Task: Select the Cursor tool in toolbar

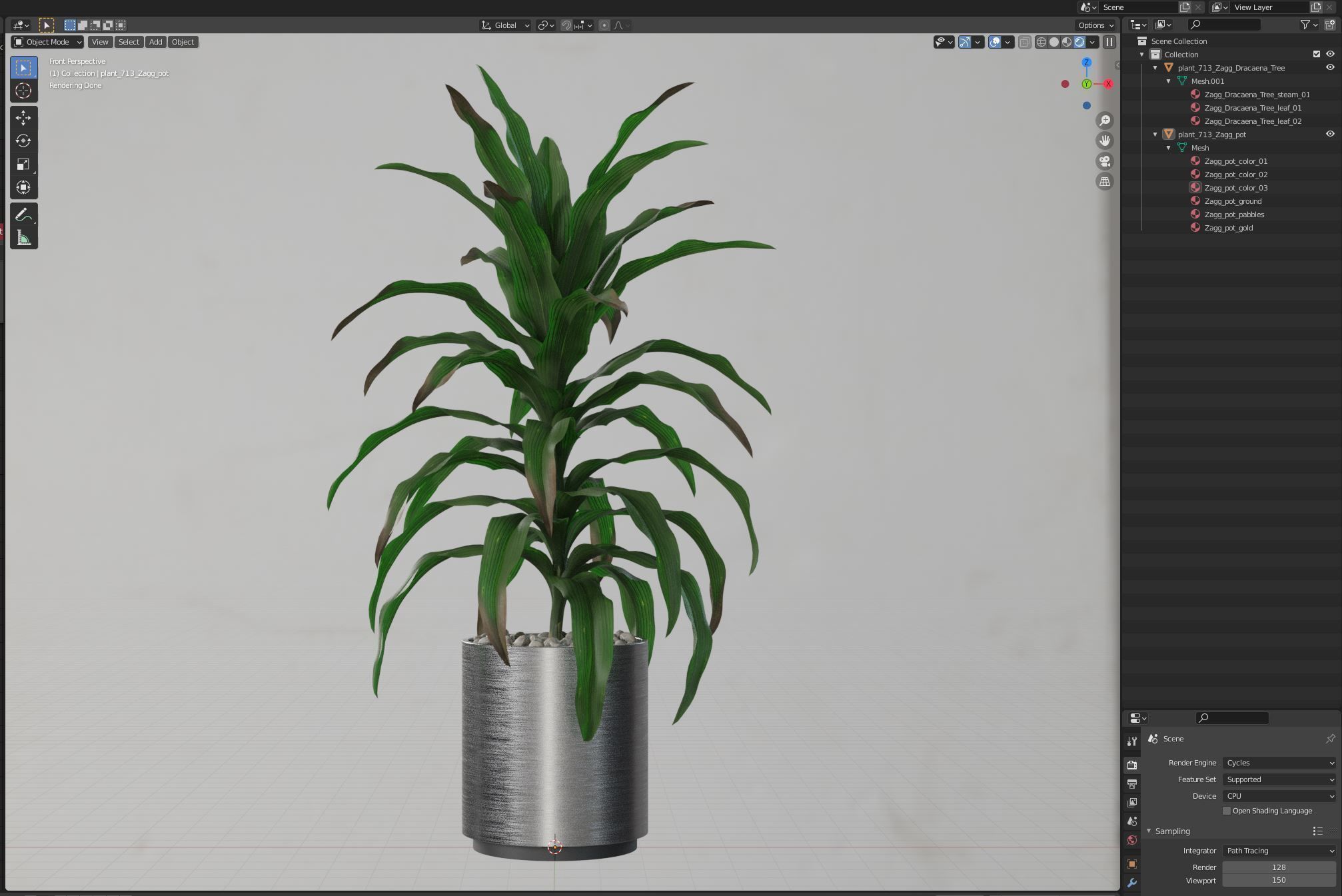Action: [x=23, y=91]
